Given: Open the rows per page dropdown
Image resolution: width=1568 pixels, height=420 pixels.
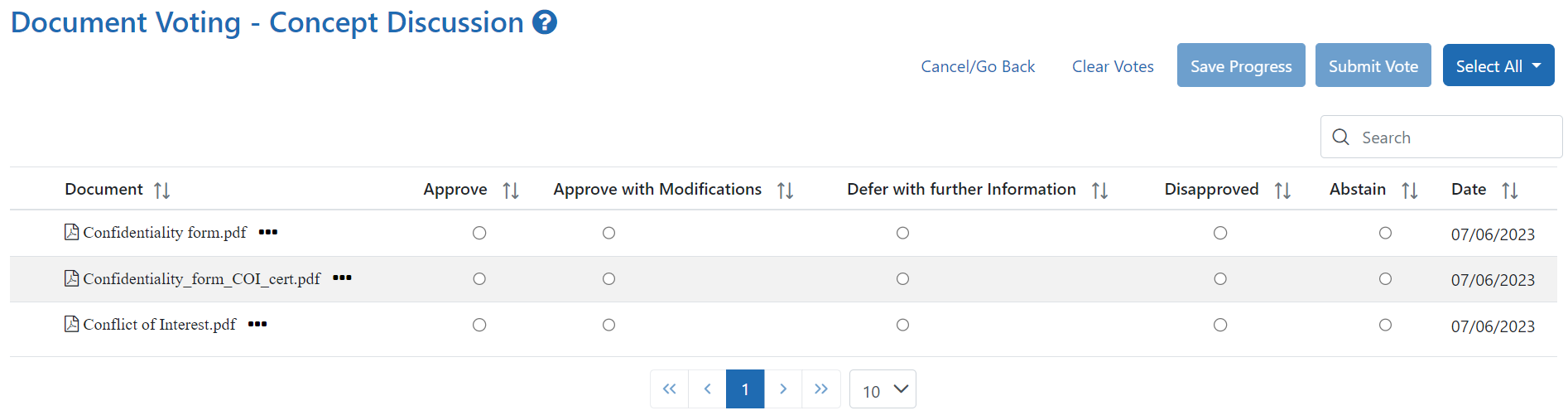Looking at the screenshot, I should coord(883,389).
